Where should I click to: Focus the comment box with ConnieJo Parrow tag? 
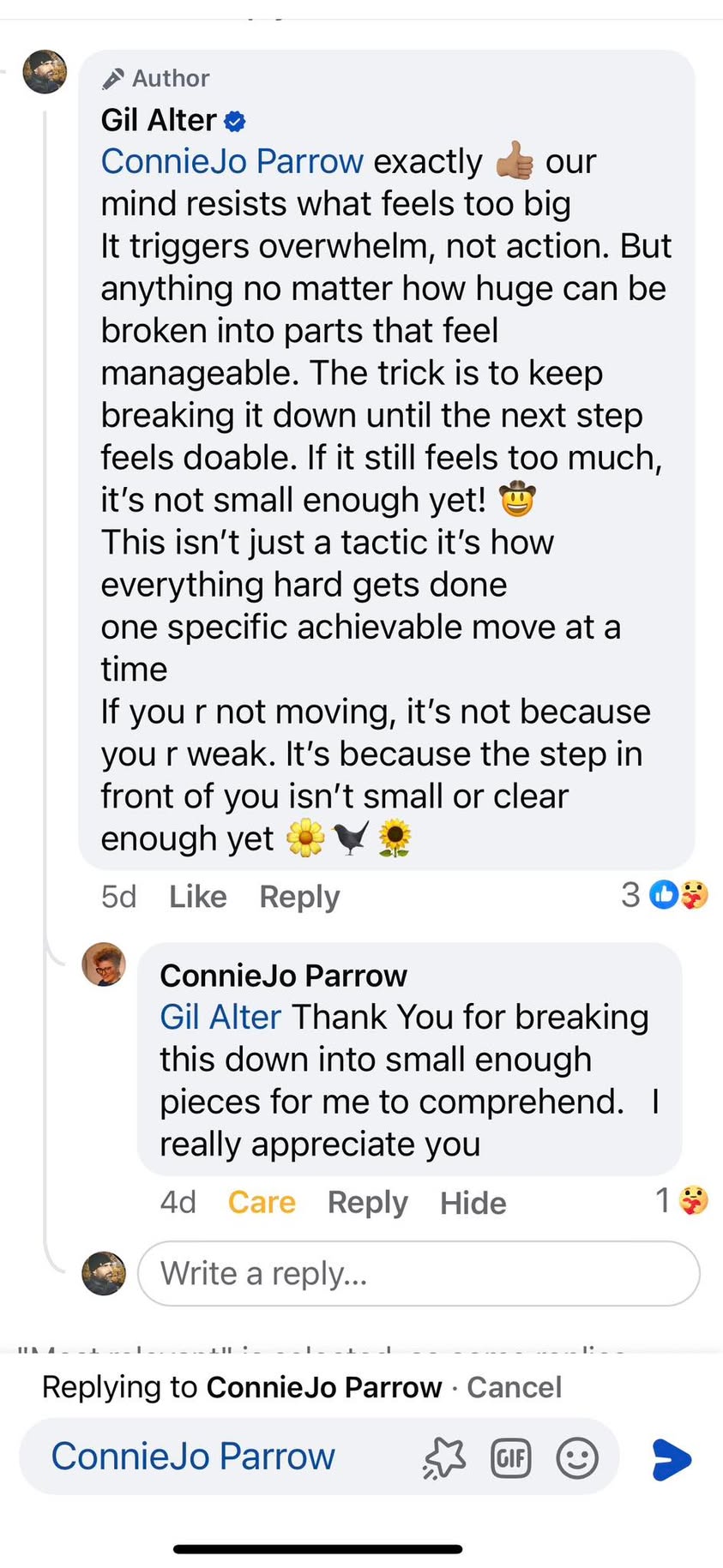(x=223, y=1457)
